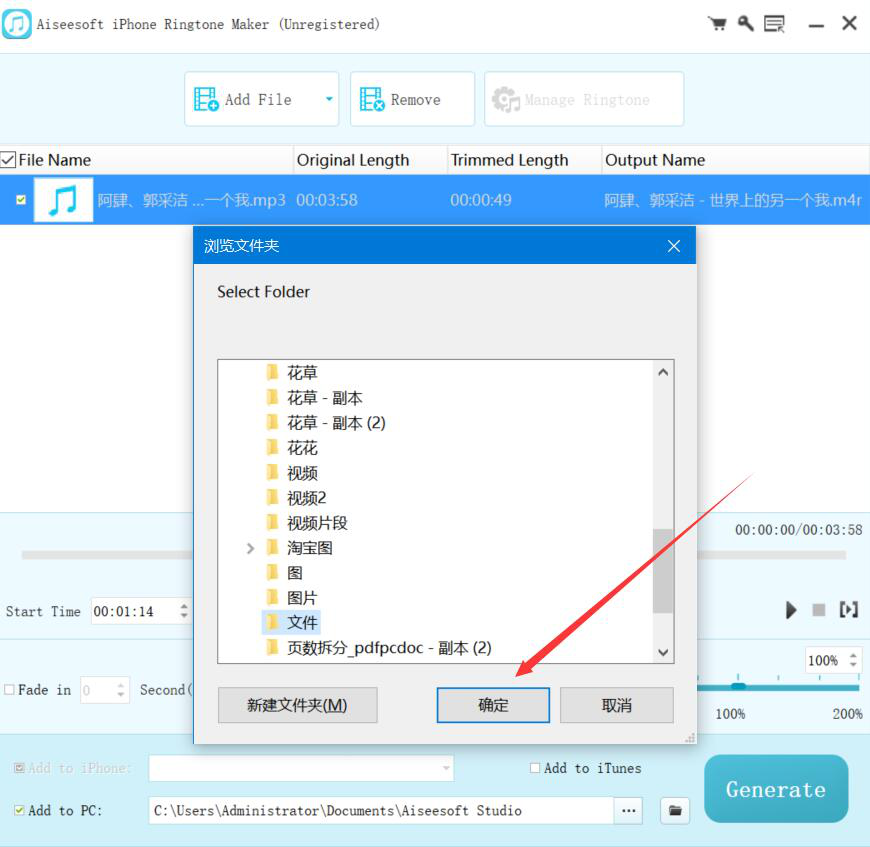Minimize the Ringtone Maker window
The image size is (870, 847).
(816, 25)
